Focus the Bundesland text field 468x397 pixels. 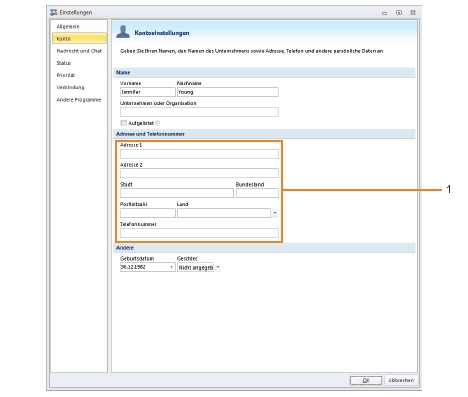(257, 193)
